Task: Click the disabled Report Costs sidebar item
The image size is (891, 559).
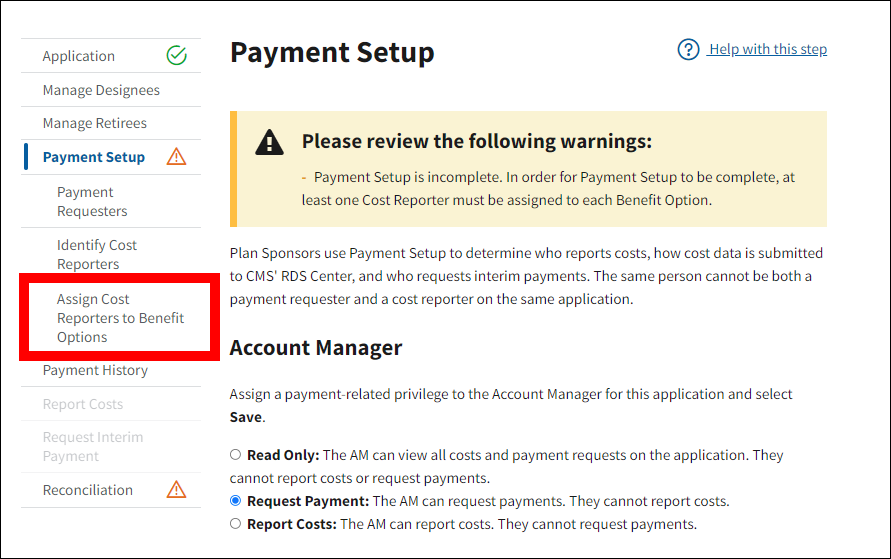Action: coord(83,405)
